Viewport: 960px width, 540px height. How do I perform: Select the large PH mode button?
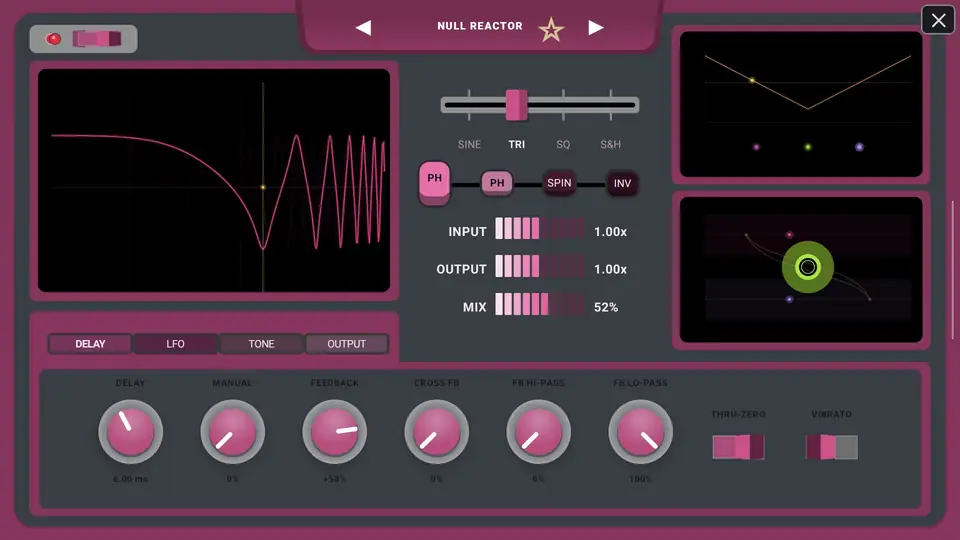[x=434, y=182]
